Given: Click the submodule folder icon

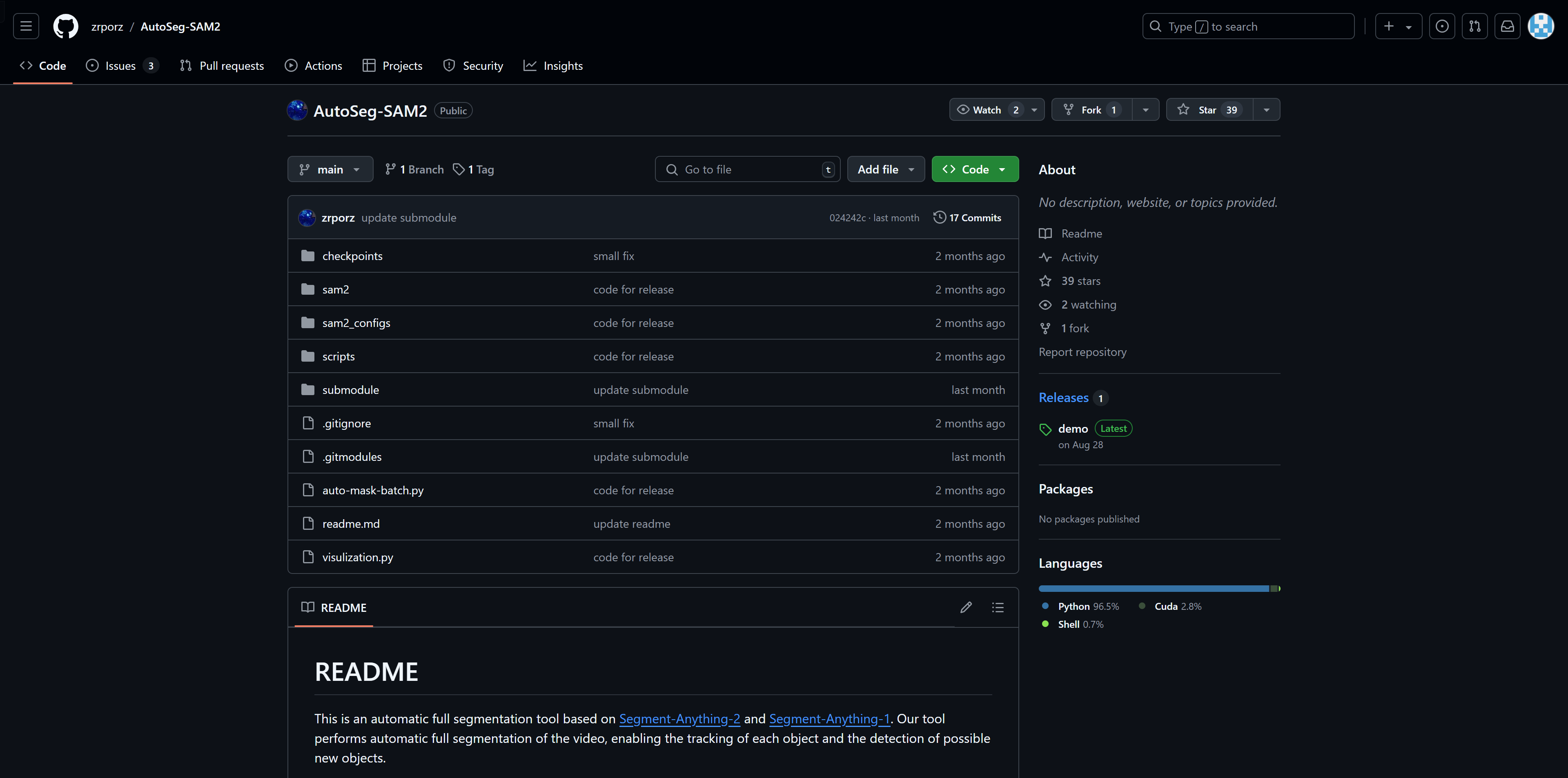Looking at the screenshot, I should 308,389.
